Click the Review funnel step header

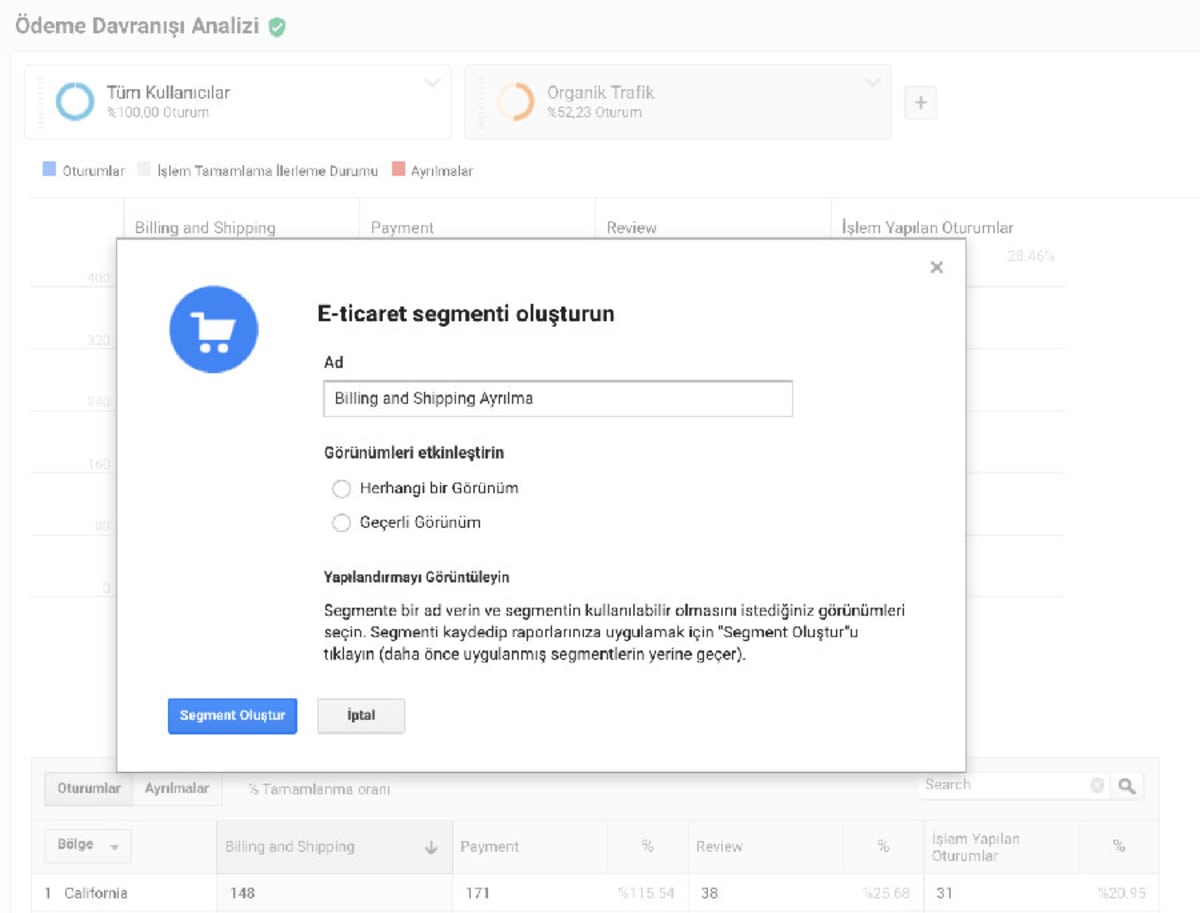point(632,228)
